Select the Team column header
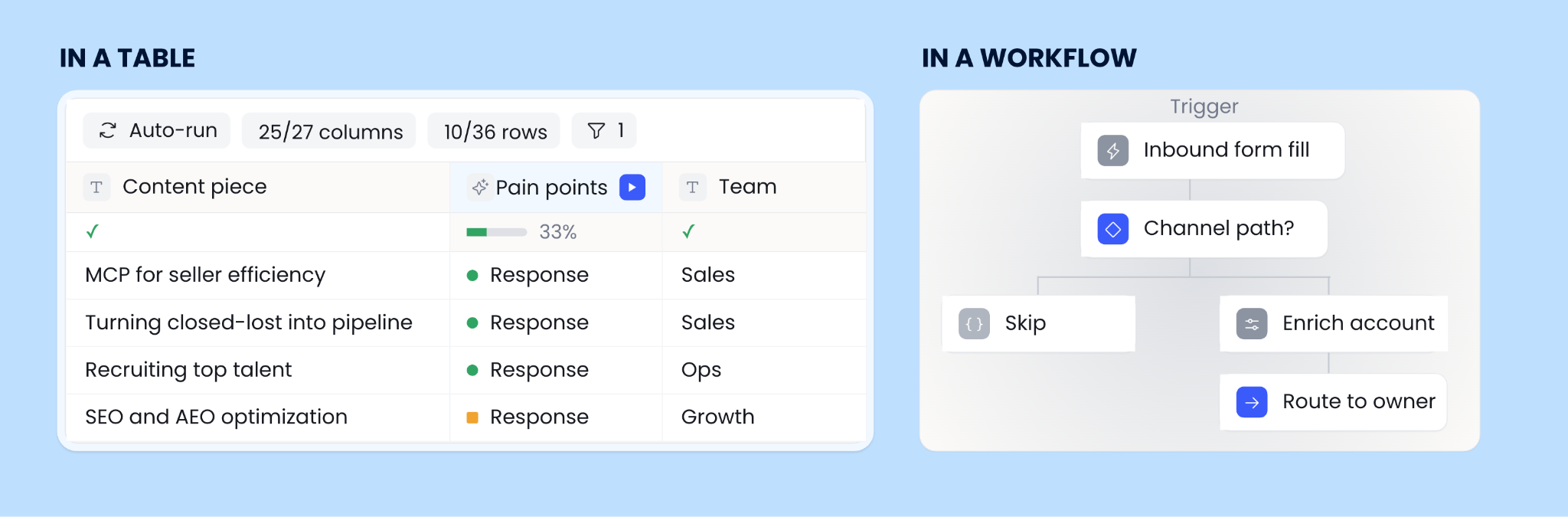 point(764,187)
